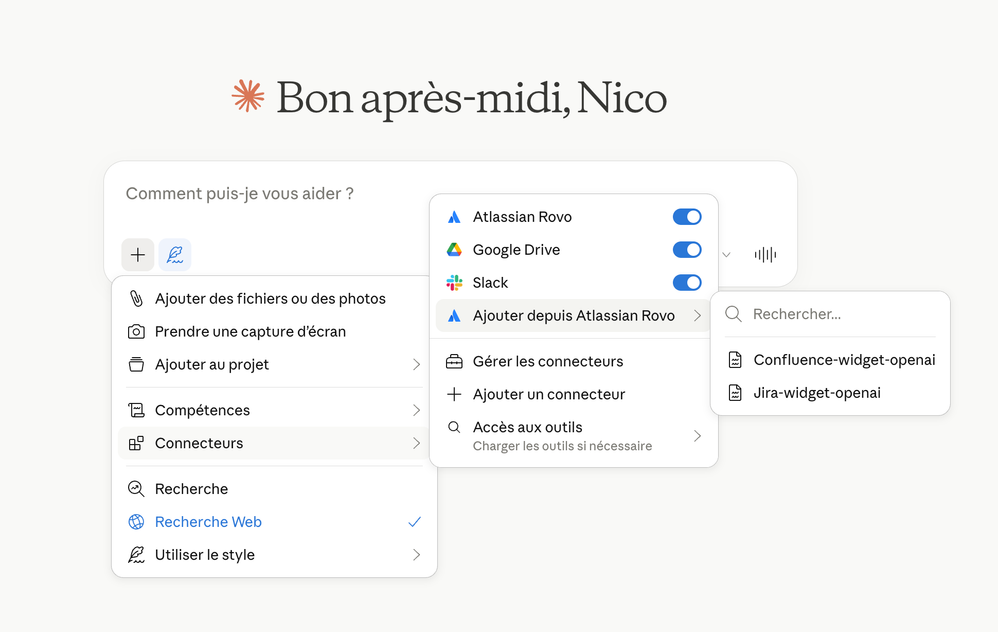This screenshot has width=998, height=632.
Task: Disable the Atlassian Rovo toggle
Action: point(687,217)
